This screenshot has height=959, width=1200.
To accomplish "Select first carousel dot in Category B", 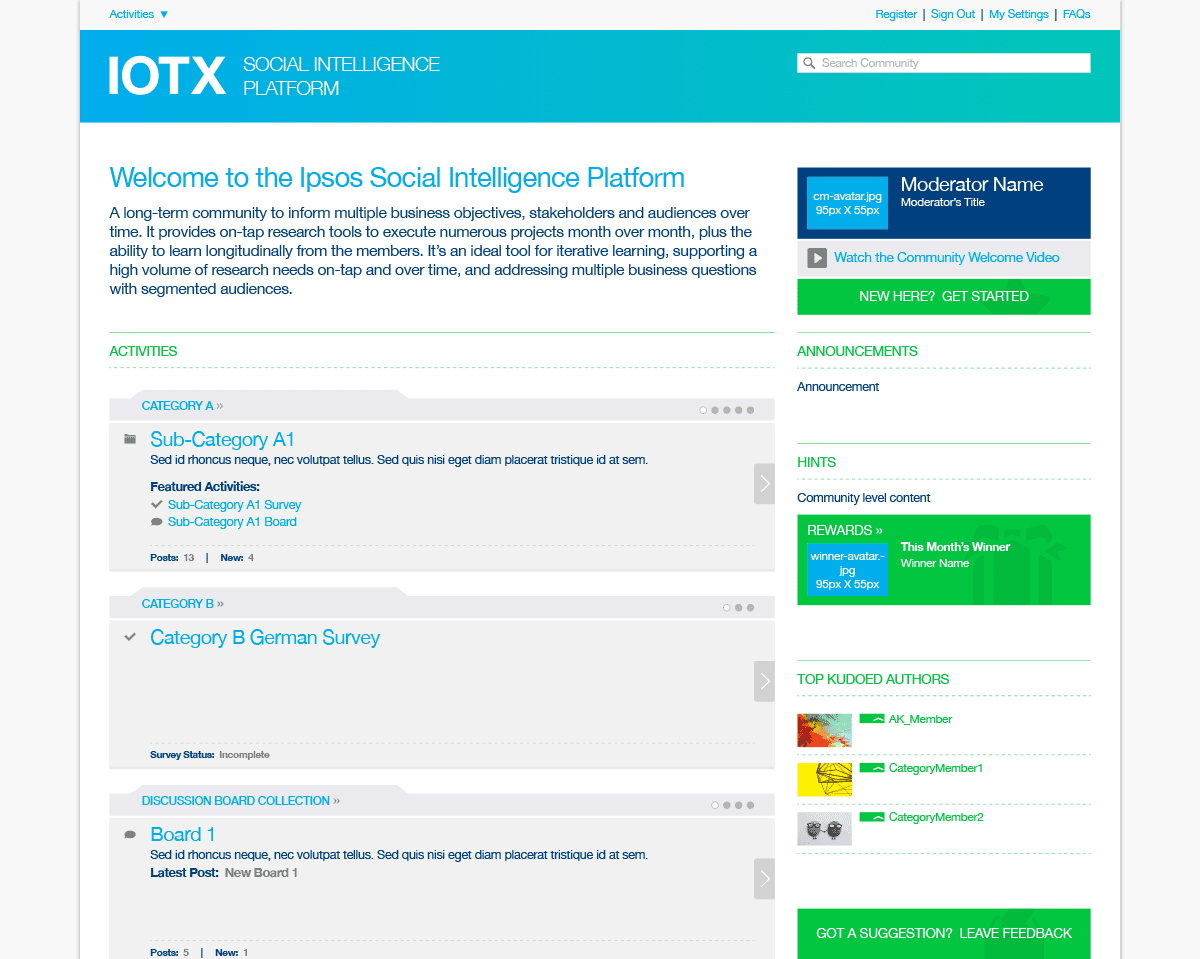I will [x=727, y=608].
